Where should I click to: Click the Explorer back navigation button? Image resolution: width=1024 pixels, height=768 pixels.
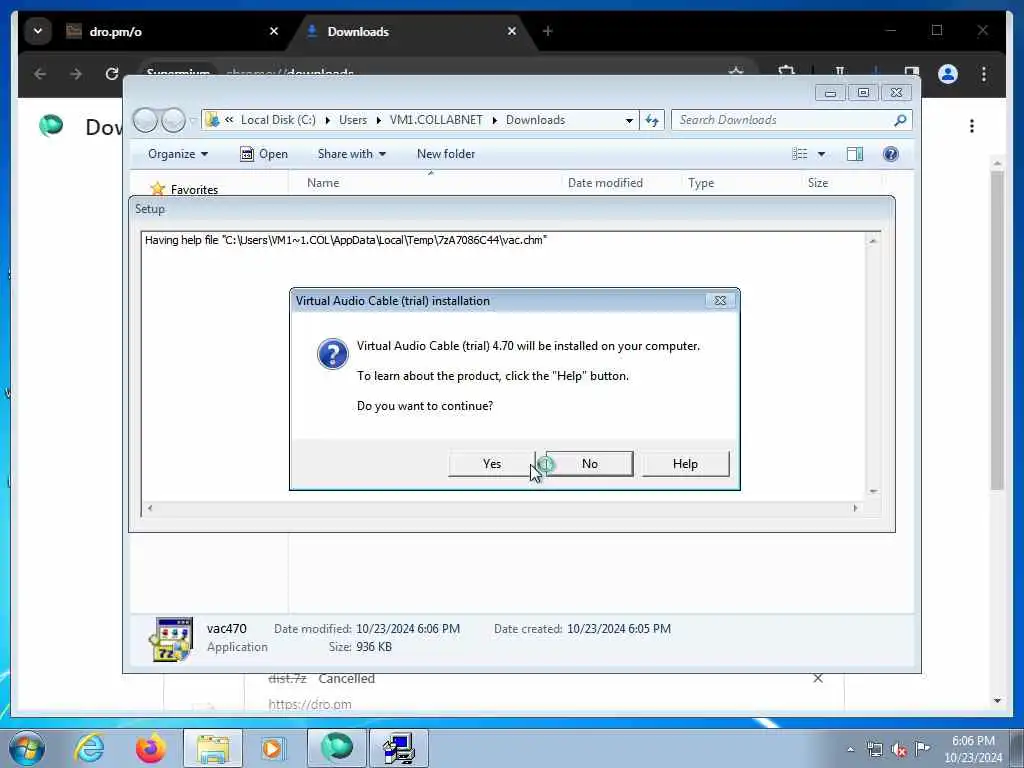[x=145, y=120]
